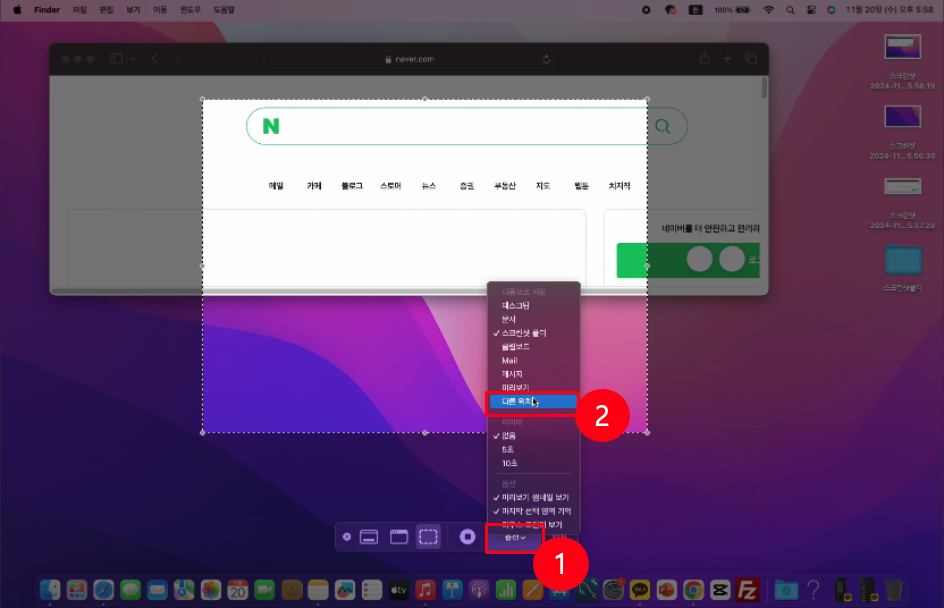Screen dimensions: 944x608
Task: Open 메일 link on Naver
Action: (276, 186)
